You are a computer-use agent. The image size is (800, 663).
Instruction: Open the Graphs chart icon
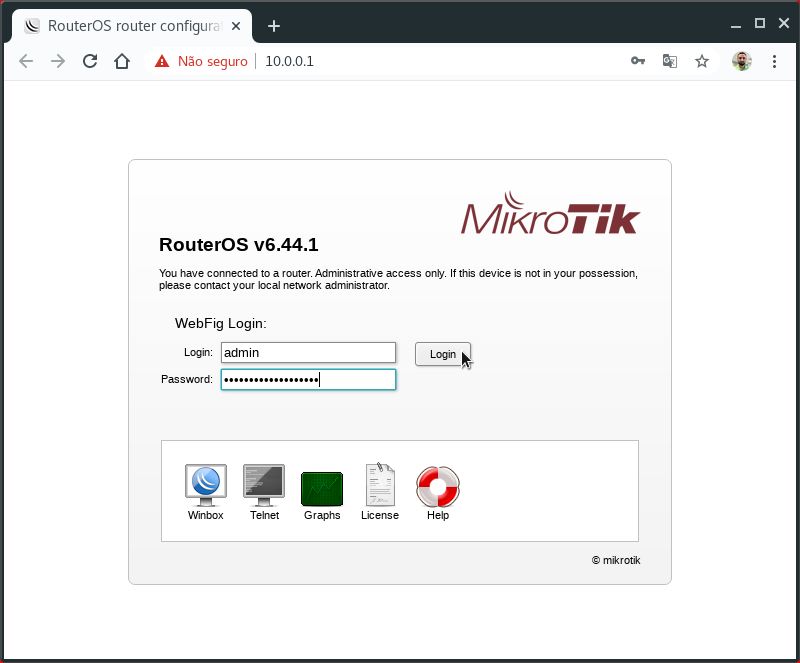tap(322, 488)
